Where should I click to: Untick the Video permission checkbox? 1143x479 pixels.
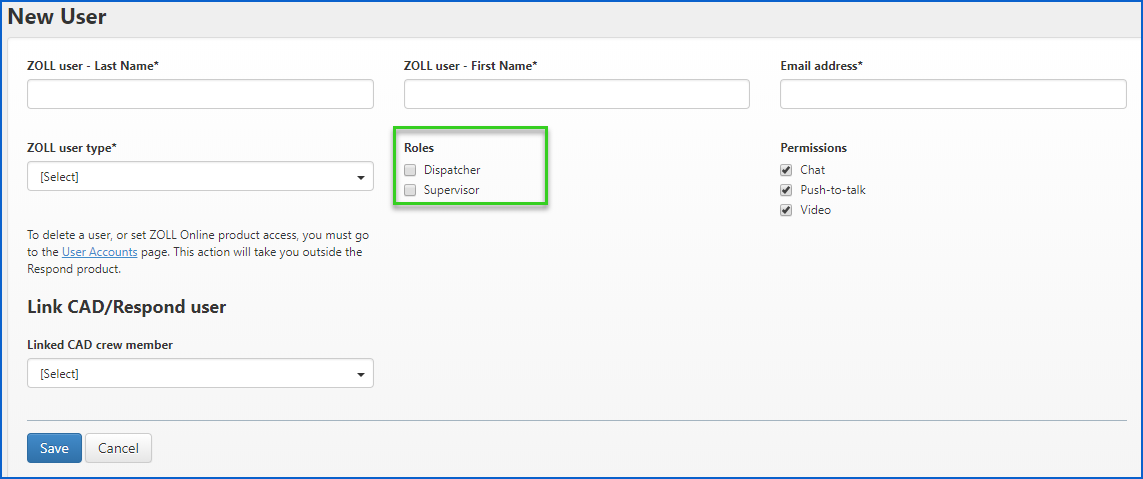coord(786,210)
